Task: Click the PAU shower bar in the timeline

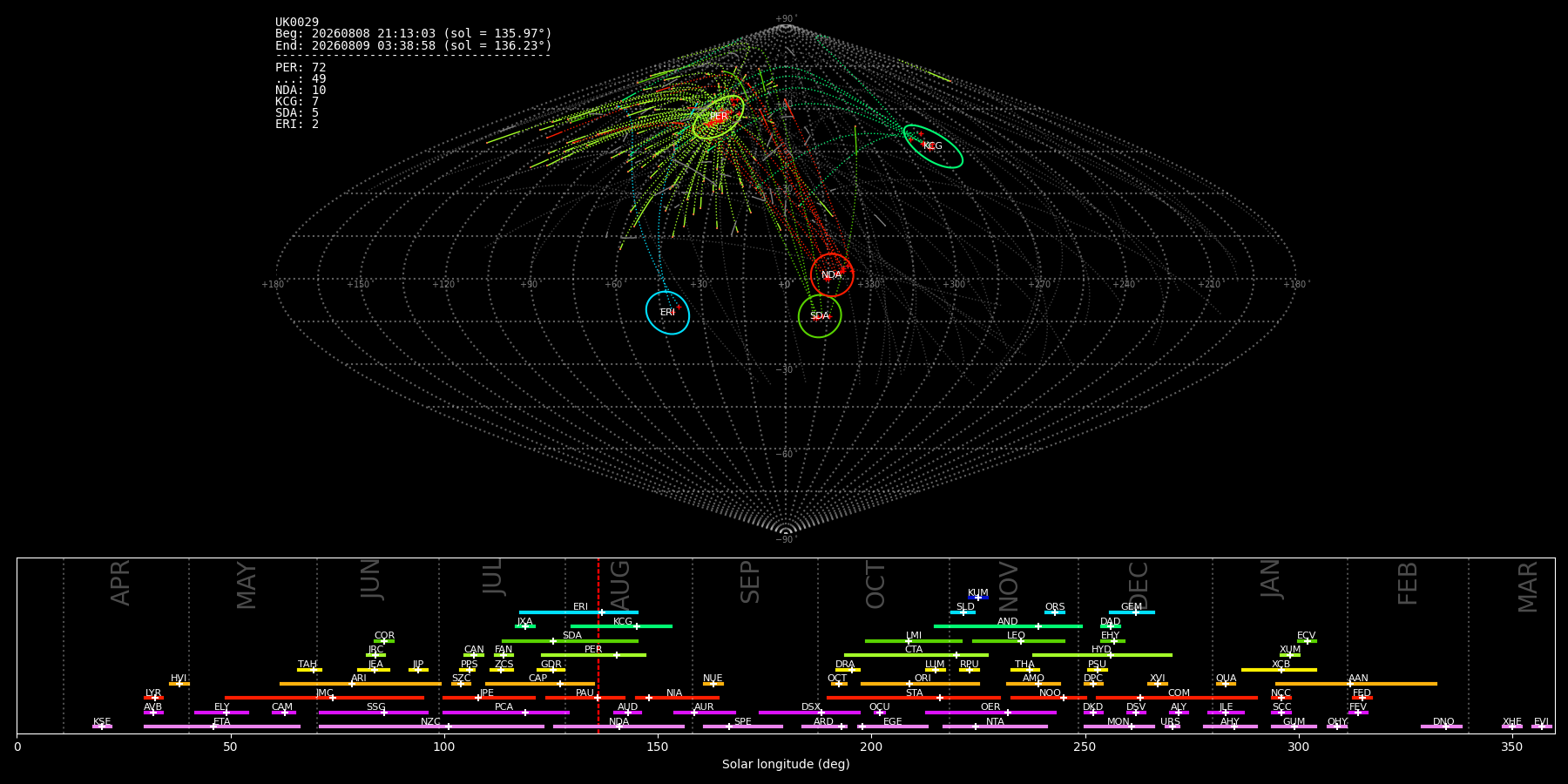Action: (x=585, y=698)
